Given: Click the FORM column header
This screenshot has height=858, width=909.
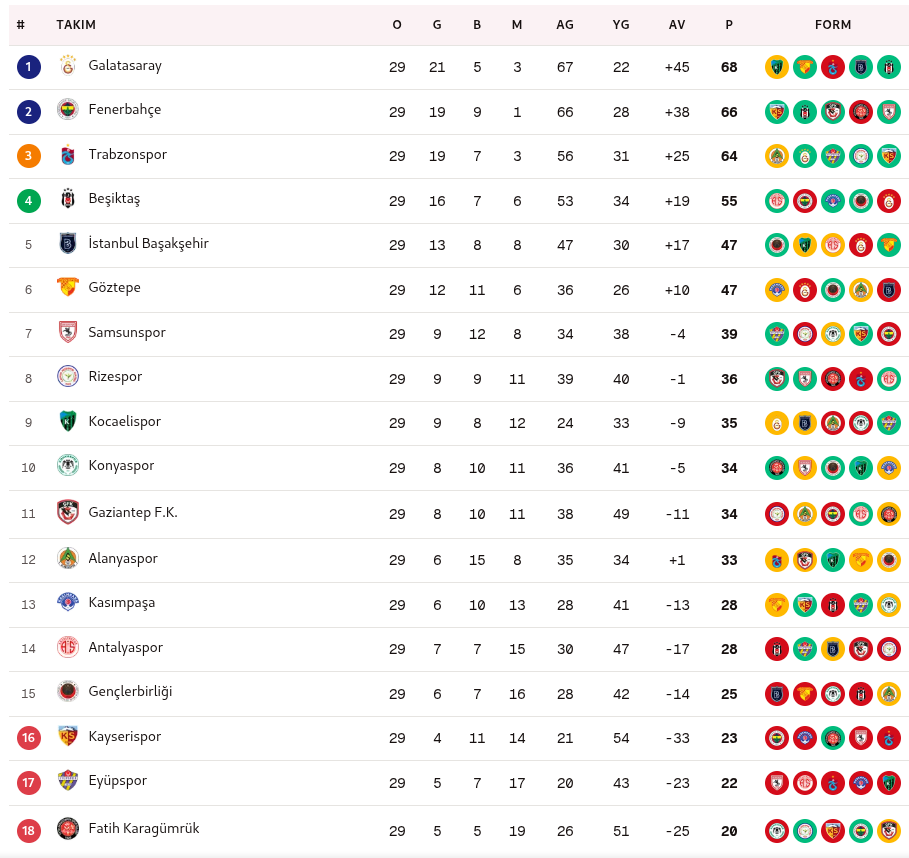Looking at the screenshot, I should 833,25.
